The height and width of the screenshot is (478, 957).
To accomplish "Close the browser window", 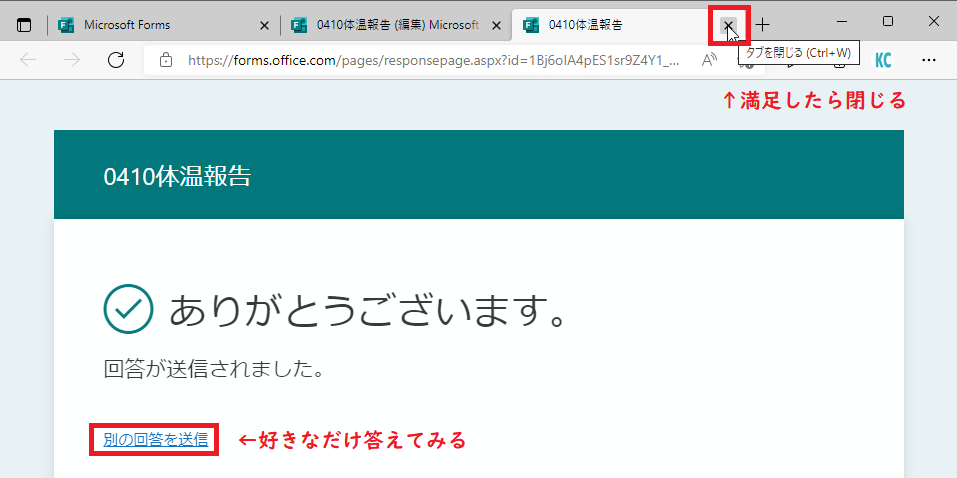I will pos(933,21).
